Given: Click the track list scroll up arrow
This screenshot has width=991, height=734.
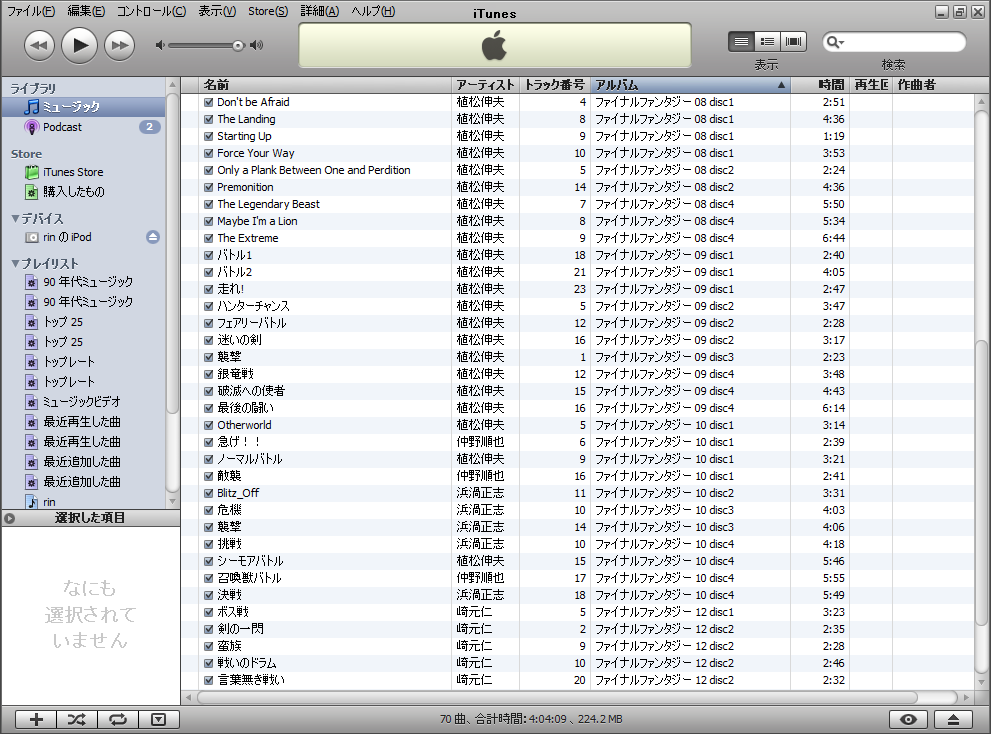Looking at the screenshot, I should (x=981, y=101).
